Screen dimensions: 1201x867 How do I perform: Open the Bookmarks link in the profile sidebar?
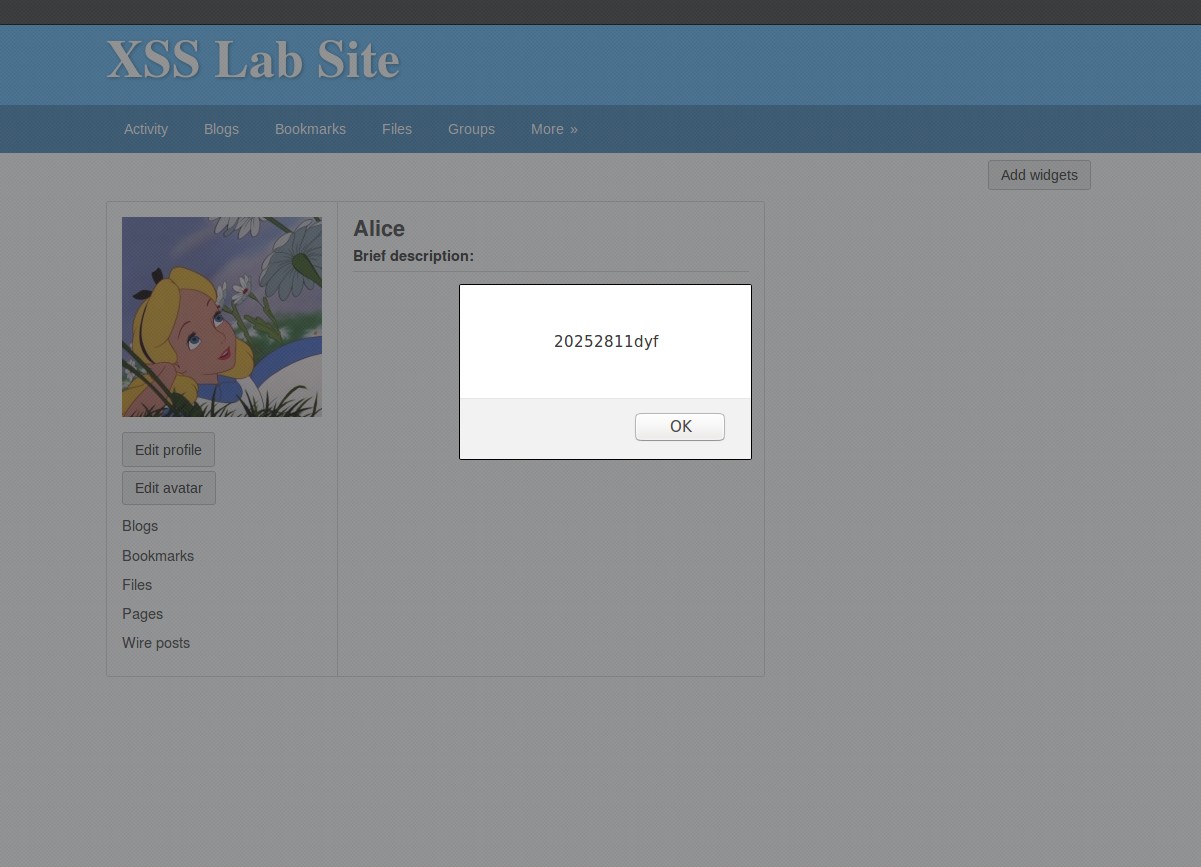click(158, 556)
